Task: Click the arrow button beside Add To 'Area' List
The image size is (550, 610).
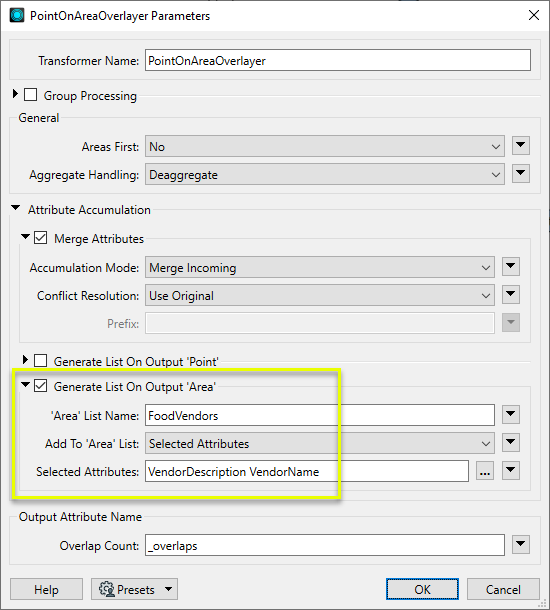Action: pyautogui.click(x=510, y=442)
